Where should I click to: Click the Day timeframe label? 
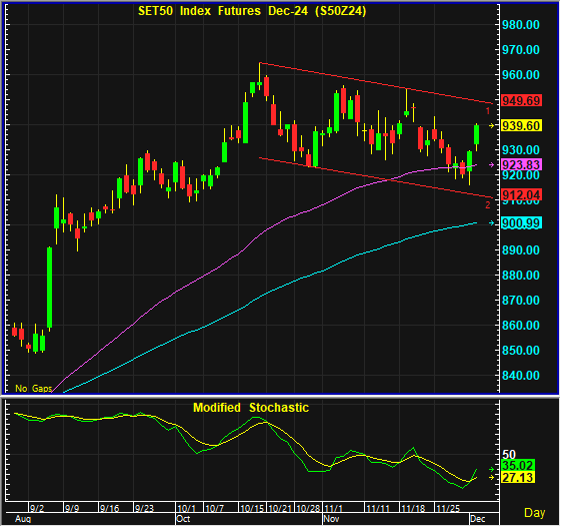pos(535,513)
